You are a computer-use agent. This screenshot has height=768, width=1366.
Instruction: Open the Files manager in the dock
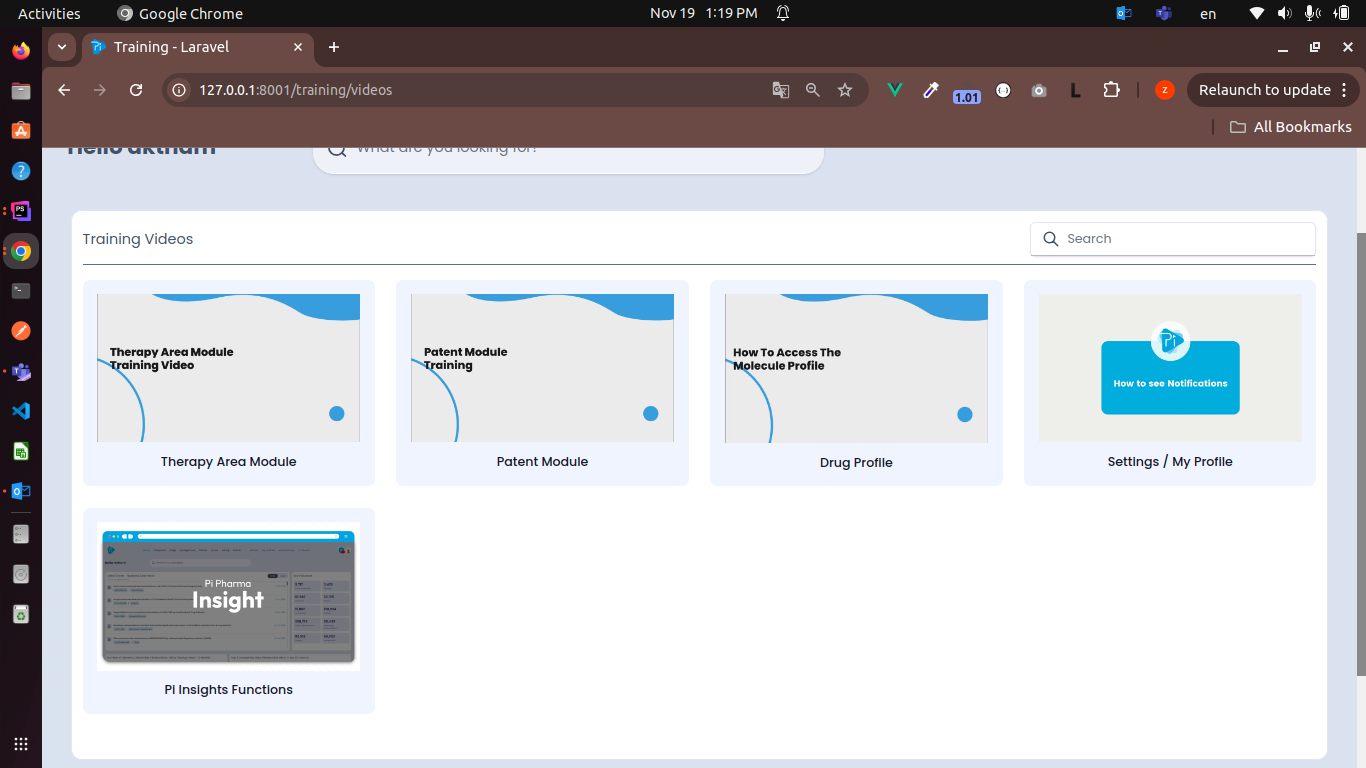(21, 90)
